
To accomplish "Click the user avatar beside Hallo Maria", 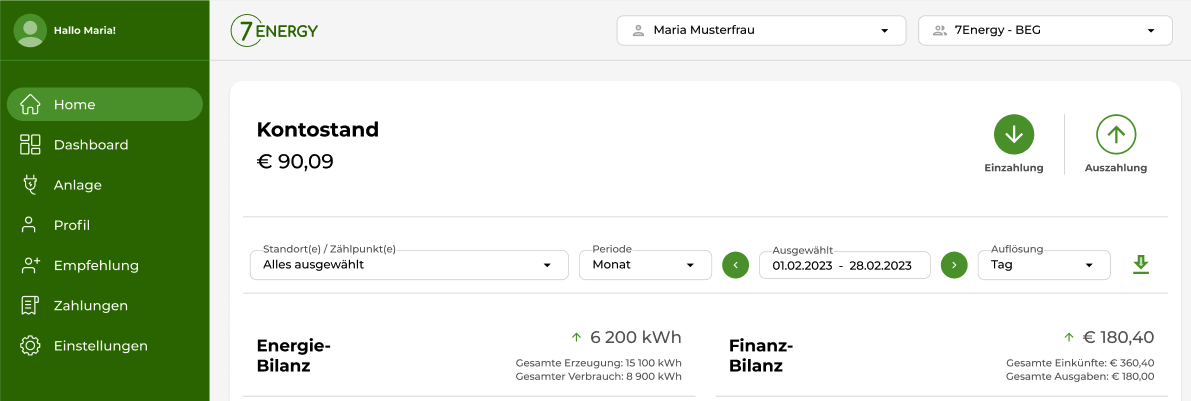I will [x=30, y=30].
